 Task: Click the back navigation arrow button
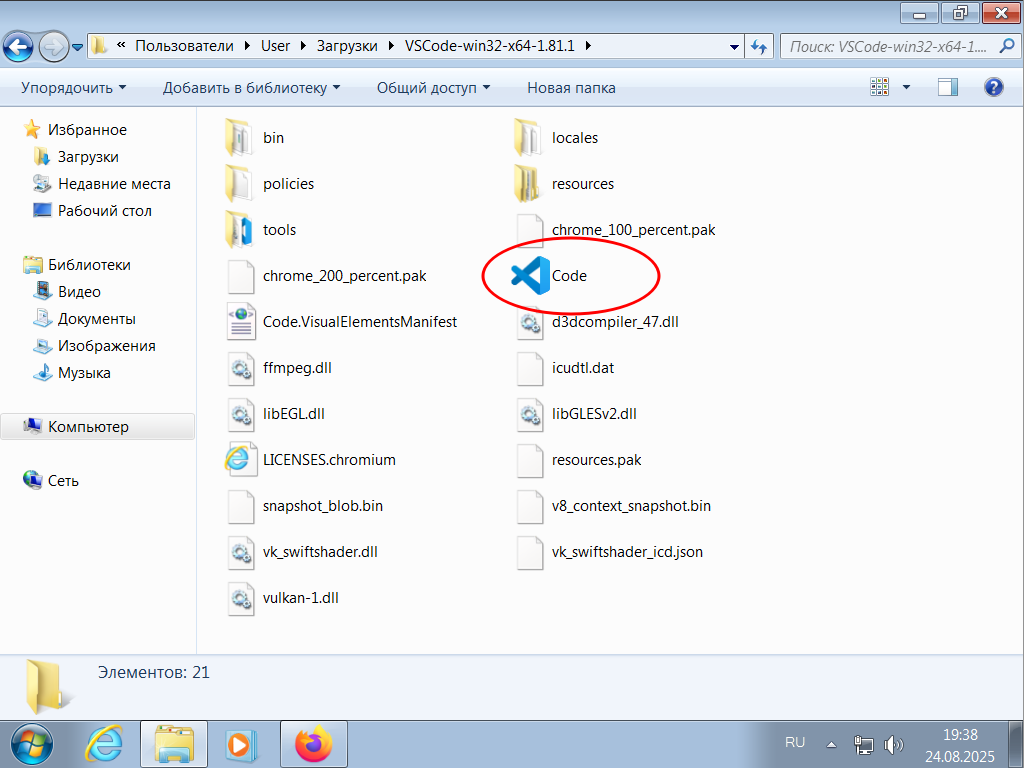pyautogui.click(x=21, y=46)
